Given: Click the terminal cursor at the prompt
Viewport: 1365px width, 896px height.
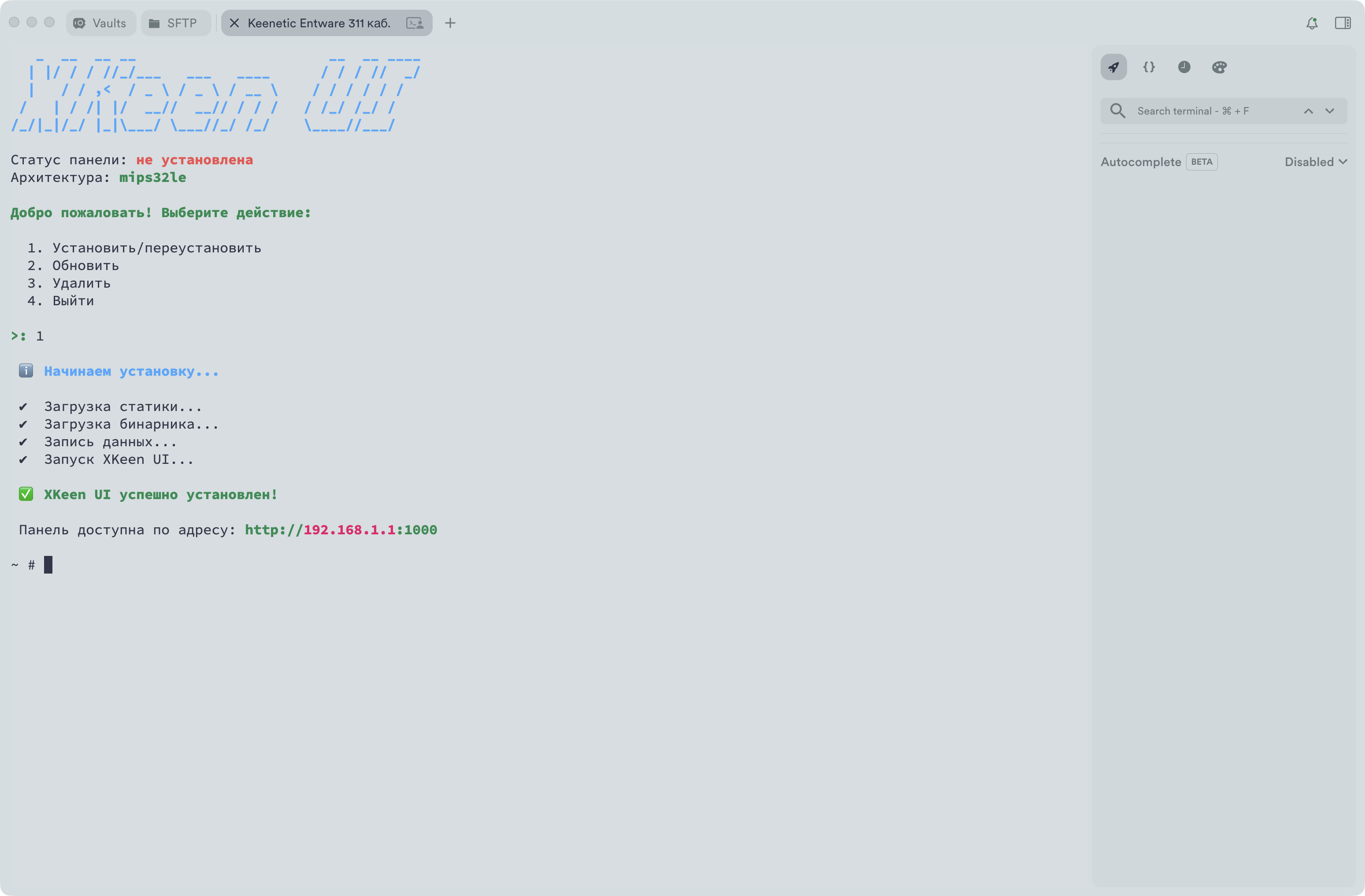Looking at the screenshot, I should pyautogui.click(x=48, y=565).
